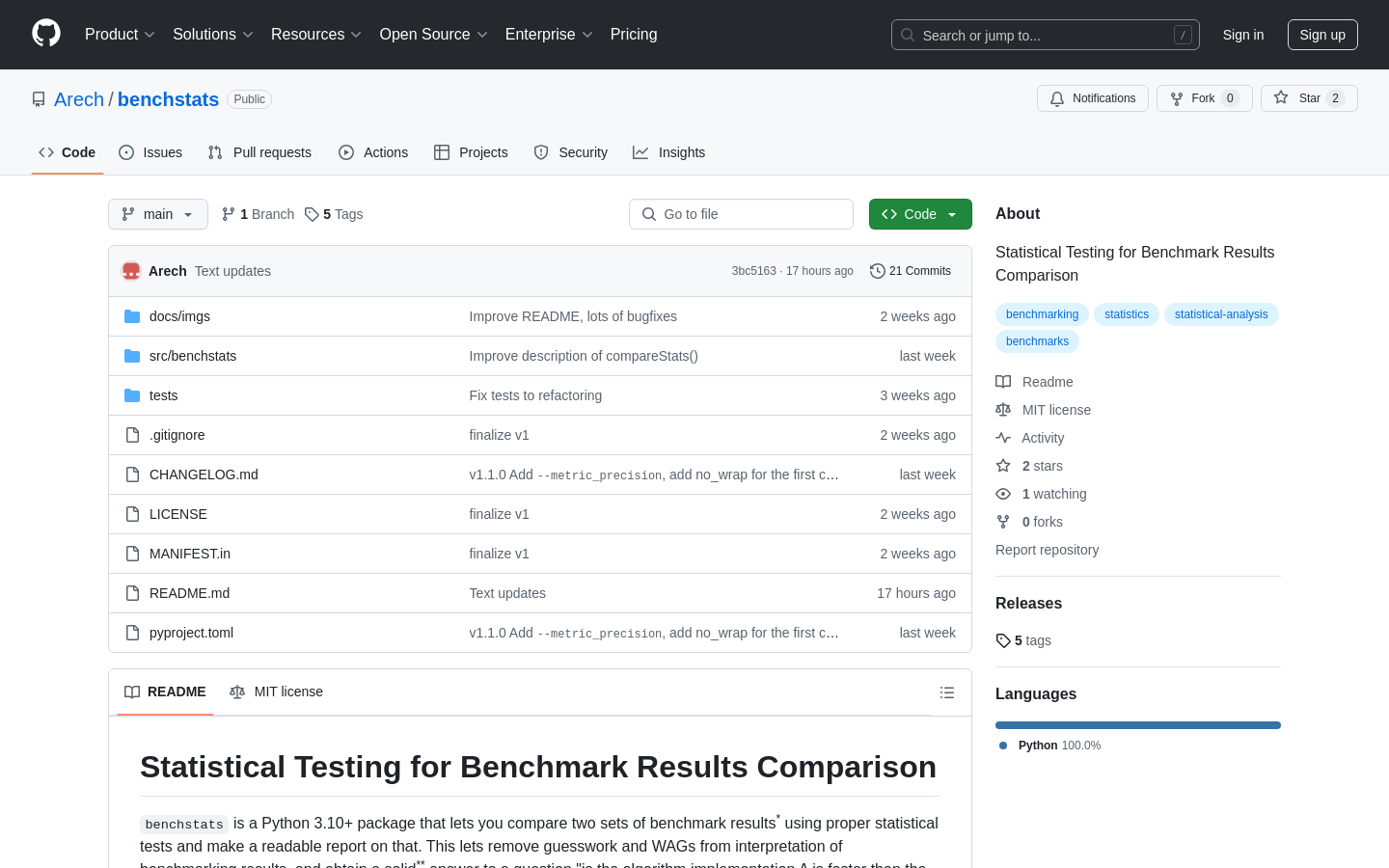
Task: Expand the Open Source menu
Action: [x=434, y=35]
